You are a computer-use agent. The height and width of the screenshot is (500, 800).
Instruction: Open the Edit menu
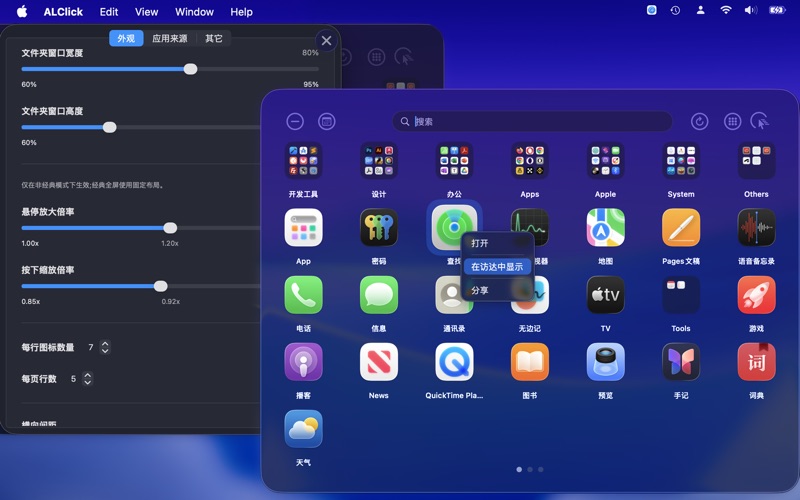[x=109, y=12]
